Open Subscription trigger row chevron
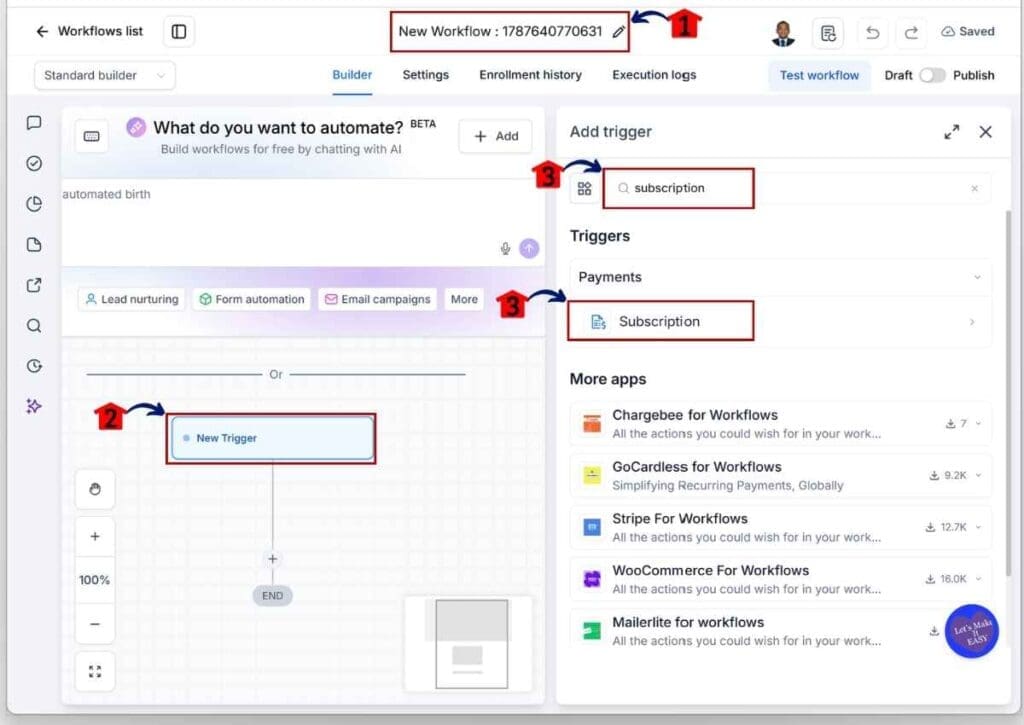This screenshot has width=1024, height=725. coord(972,322)
